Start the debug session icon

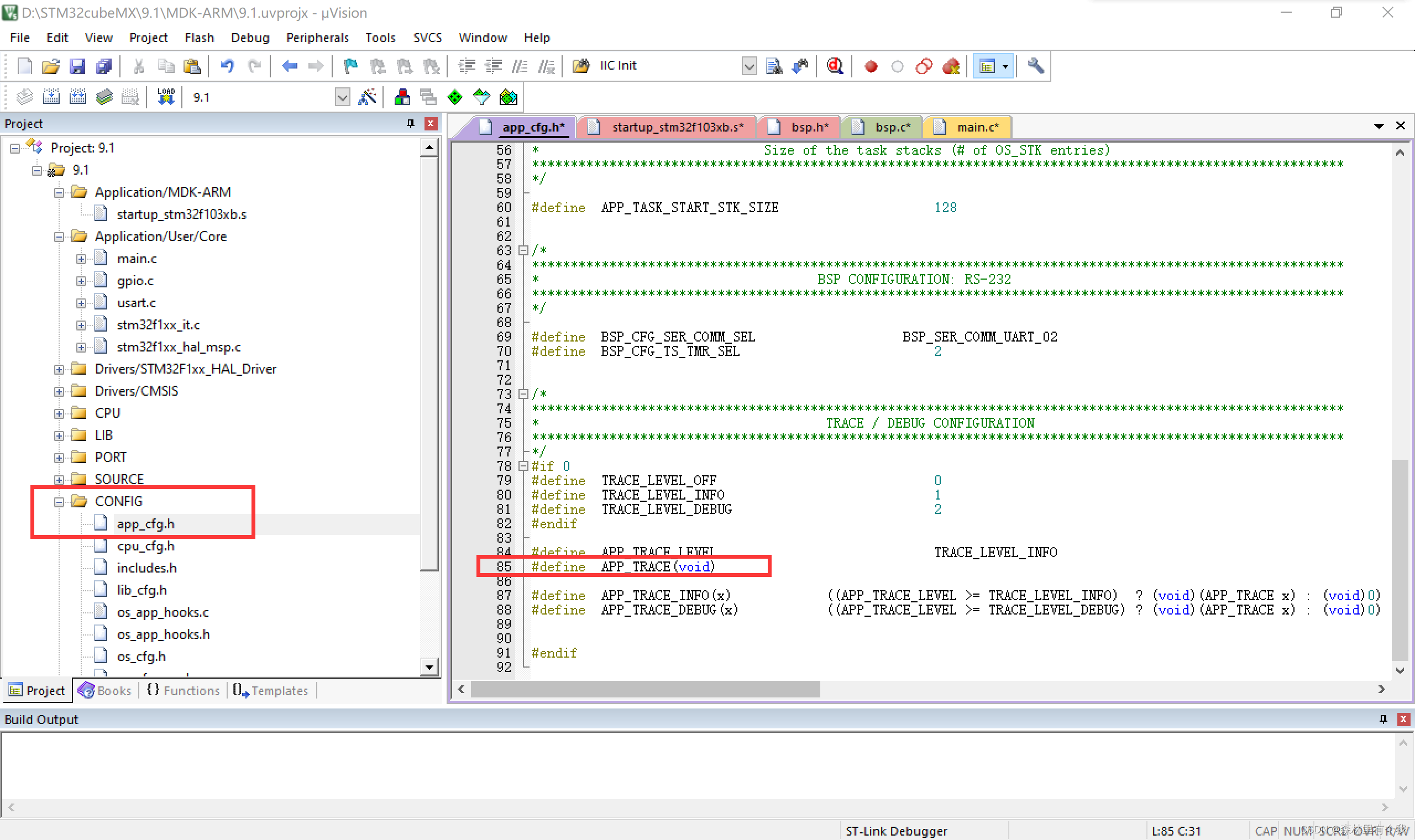click(x=835, y=66)
